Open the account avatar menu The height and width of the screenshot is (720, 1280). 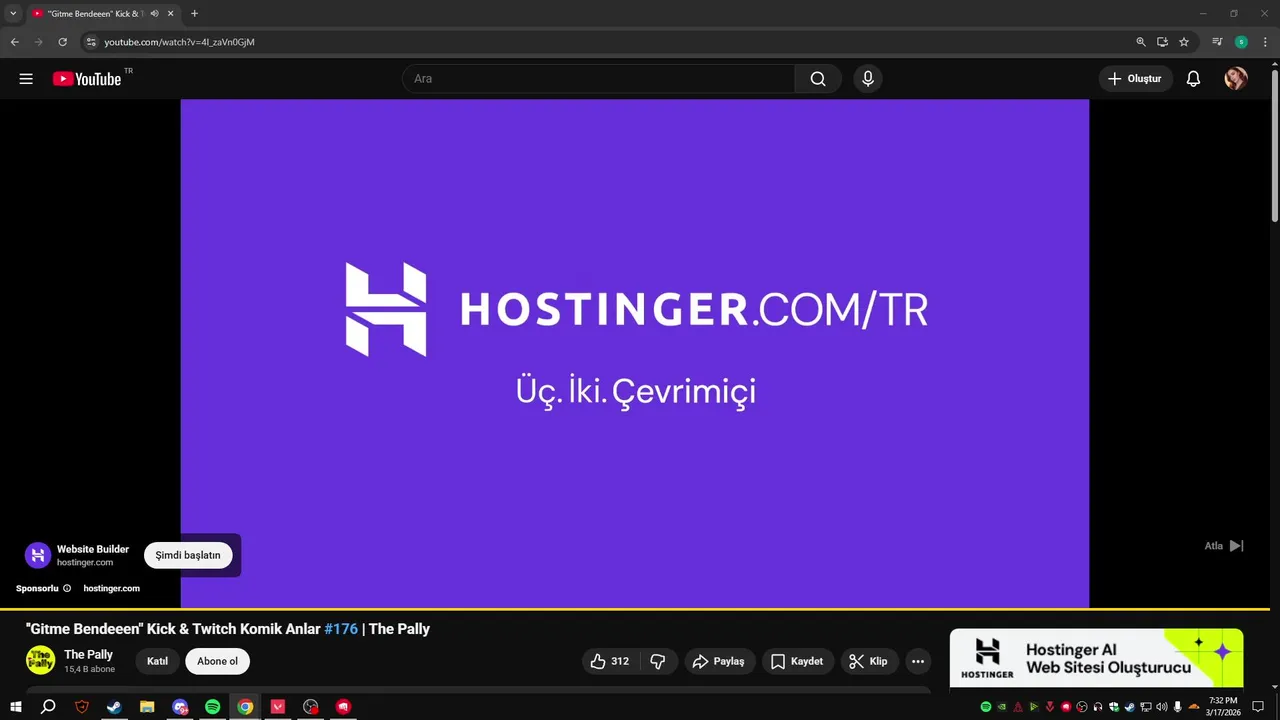[1236, 79]
